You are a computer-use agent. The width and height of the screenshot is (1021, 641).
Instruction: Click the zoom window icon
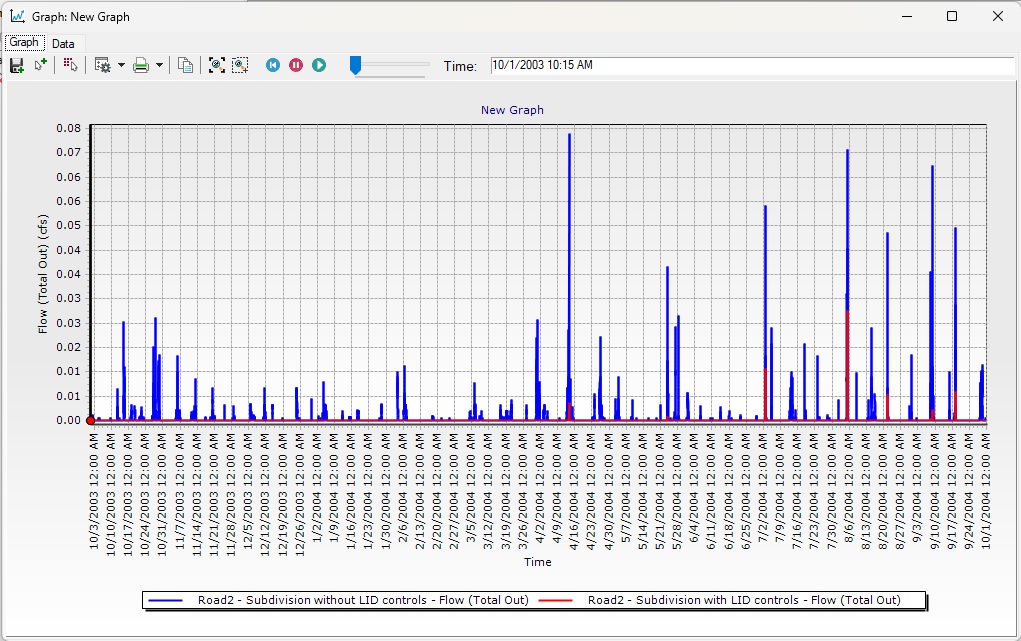point(240,65)
